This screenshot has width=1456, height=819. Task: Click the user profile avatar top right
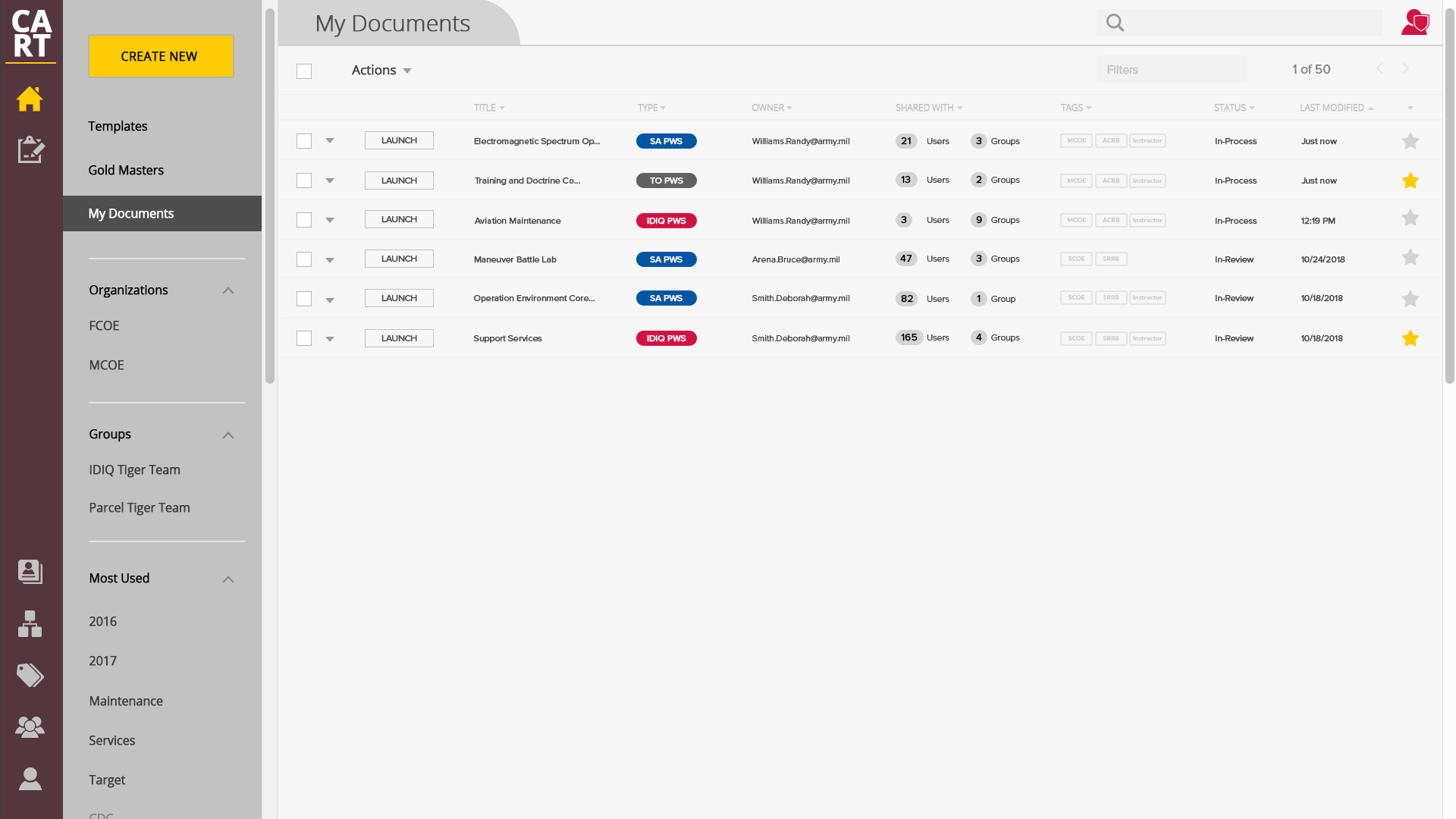[x=1414, y=22]
